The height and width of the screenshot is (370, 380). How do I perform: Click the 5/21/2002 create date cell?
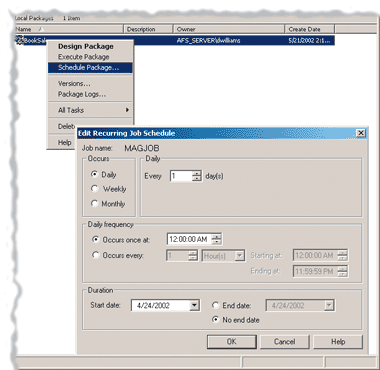tap(309, 41)
